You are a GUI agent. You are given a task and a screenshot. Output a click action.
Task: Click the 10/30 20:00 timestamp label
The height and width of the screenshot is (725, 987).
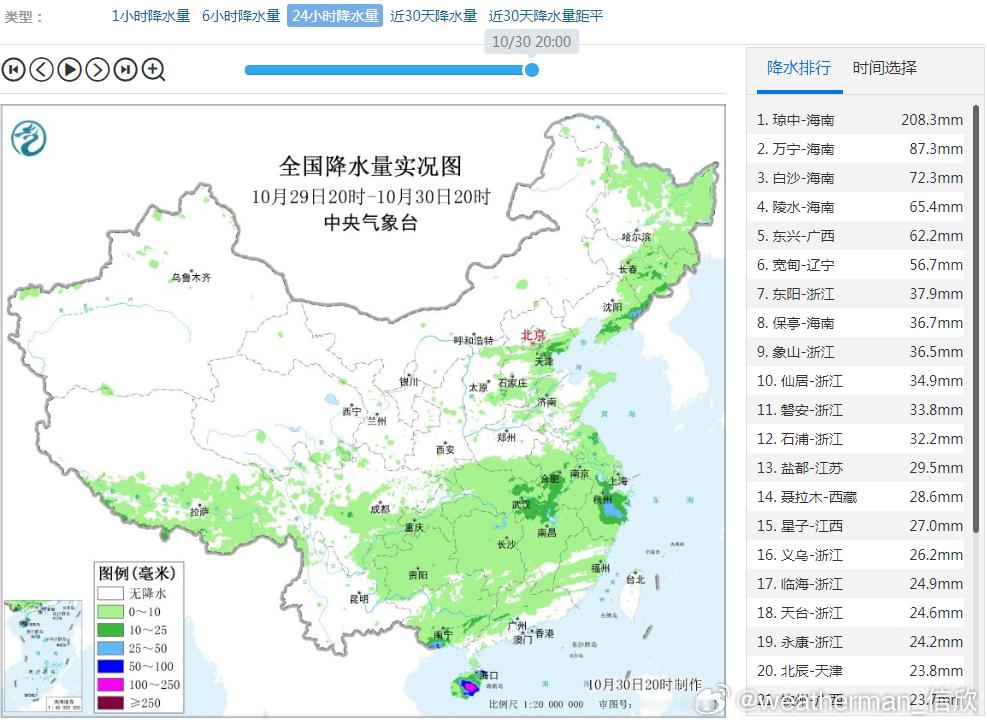[x=530, y=41]
